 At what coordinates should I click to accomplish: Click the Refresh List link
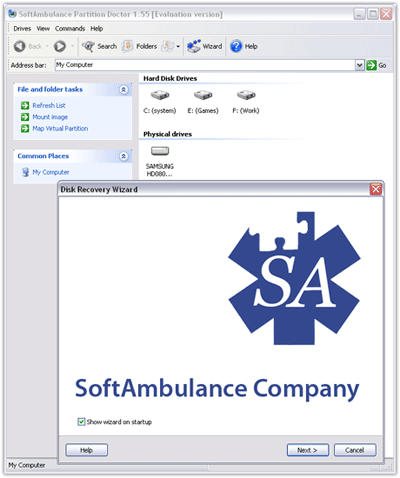(49, 106)
